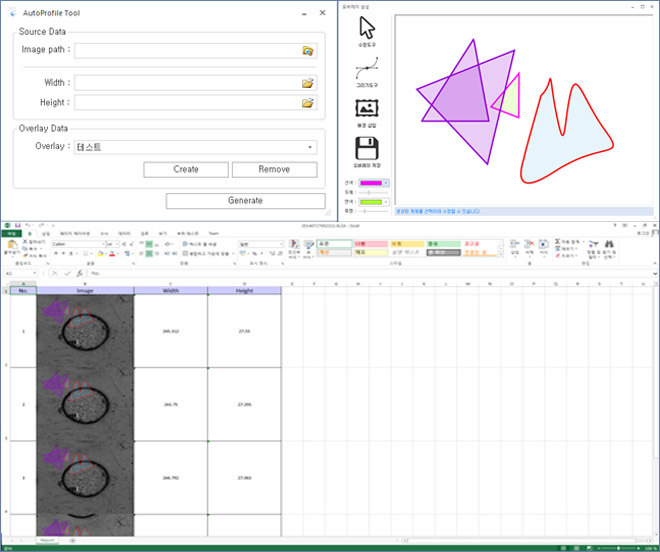Click the Excel binoculars find icon
This screenshot has height=552, width=660.
click(x=609, y=244)
